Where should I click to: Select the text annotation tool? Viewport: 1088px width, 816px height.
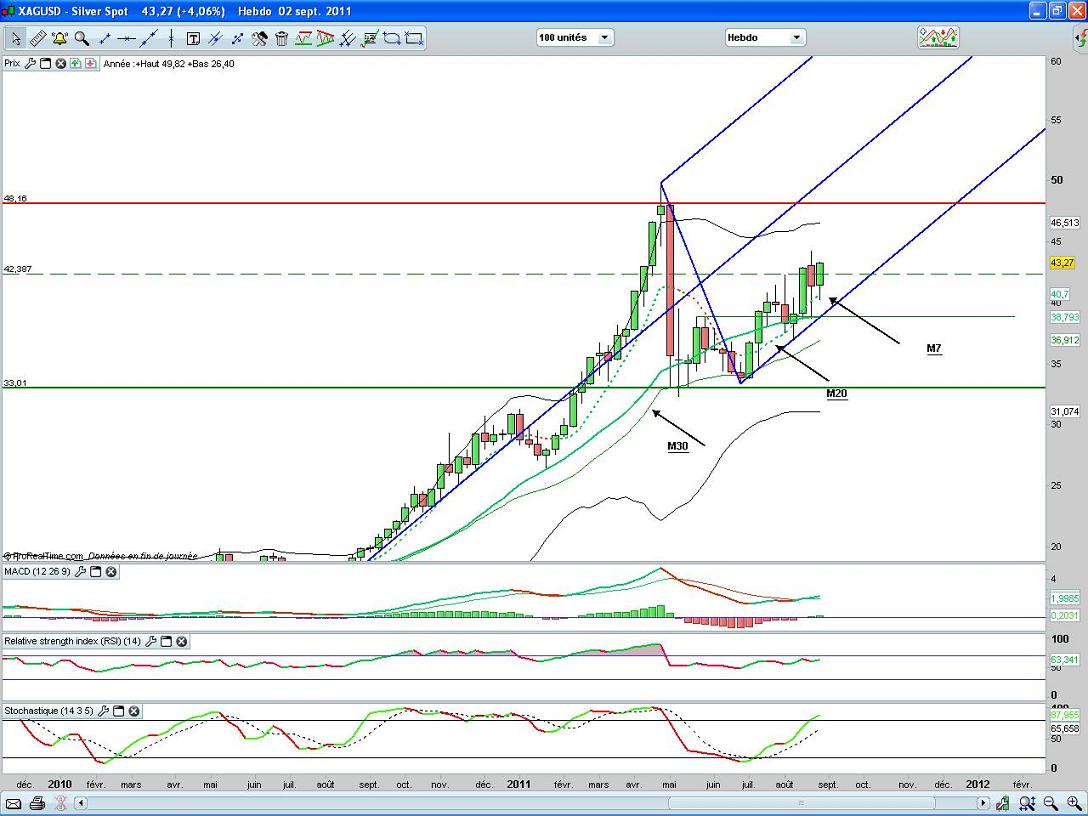pyautogui.click(x=193, y=39)
